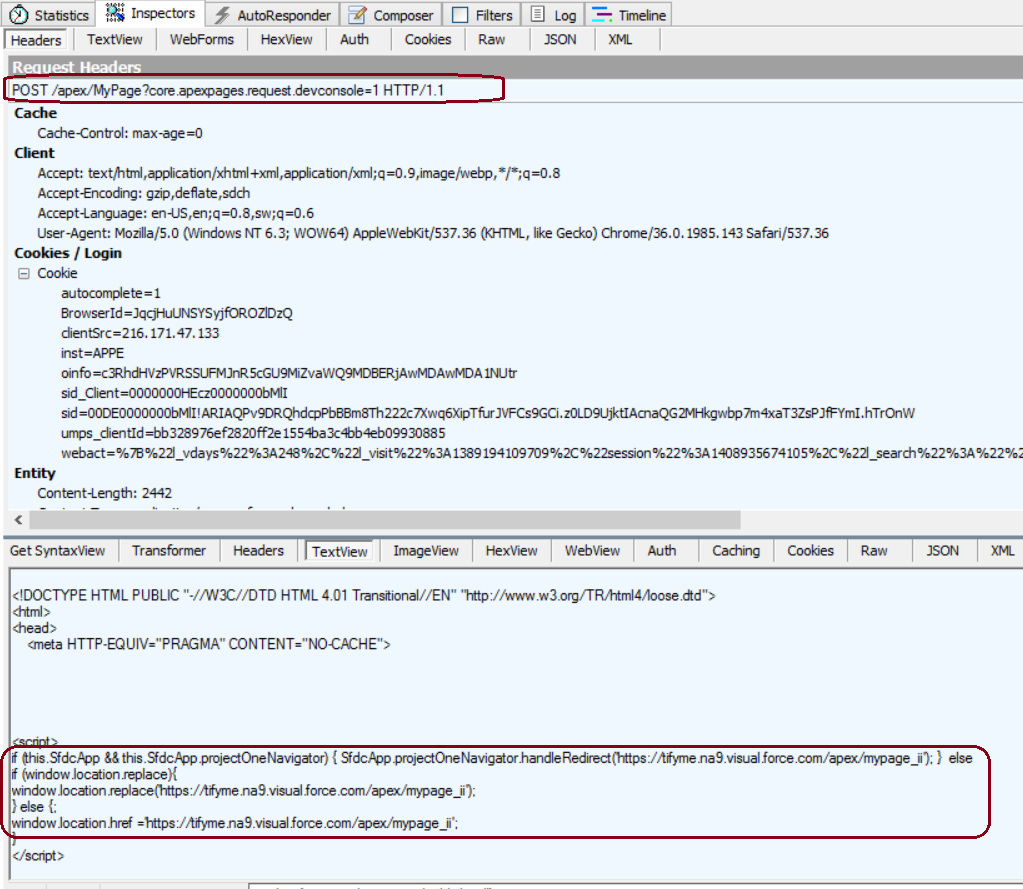
Task: Switch to the AutoResponder tab
Action: pos(273,14)
